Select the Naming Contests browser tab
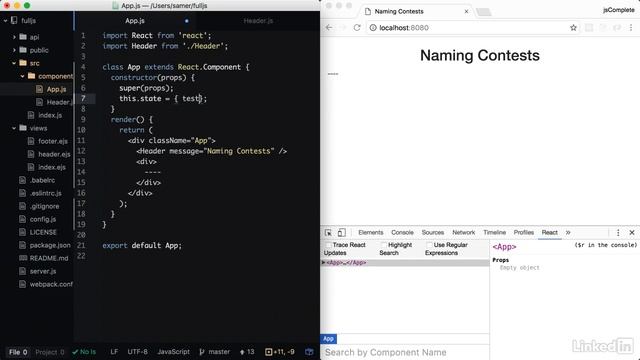Viewport: 640px width, 360px height. point(416,11)
